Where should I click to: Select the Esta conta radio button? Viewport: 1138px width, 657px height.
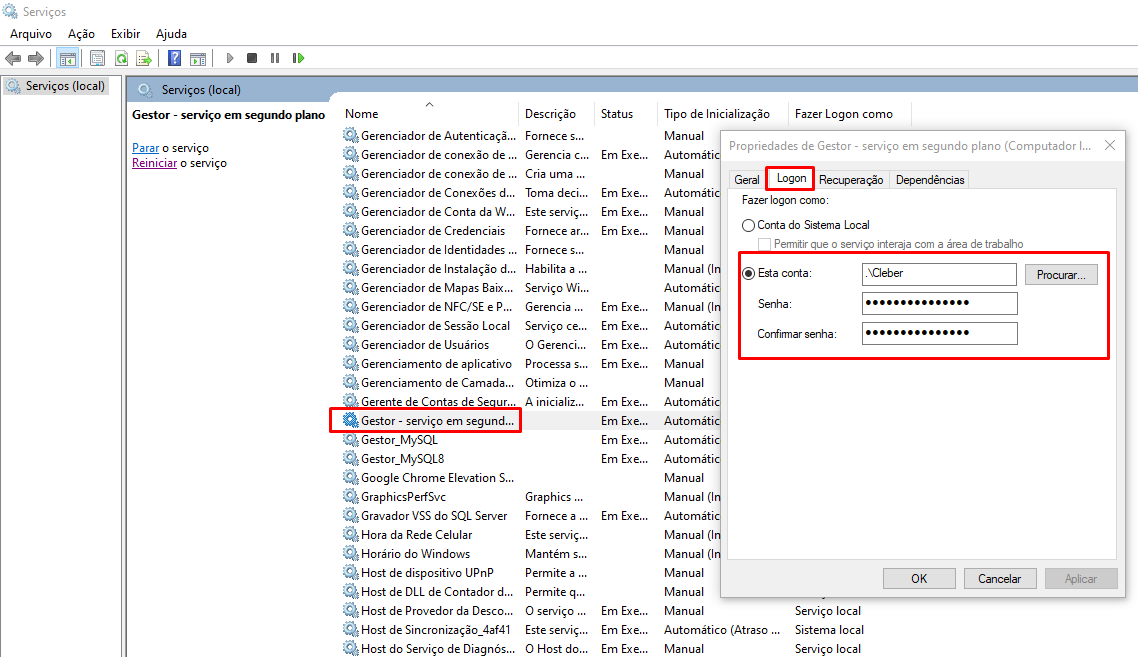748,273
